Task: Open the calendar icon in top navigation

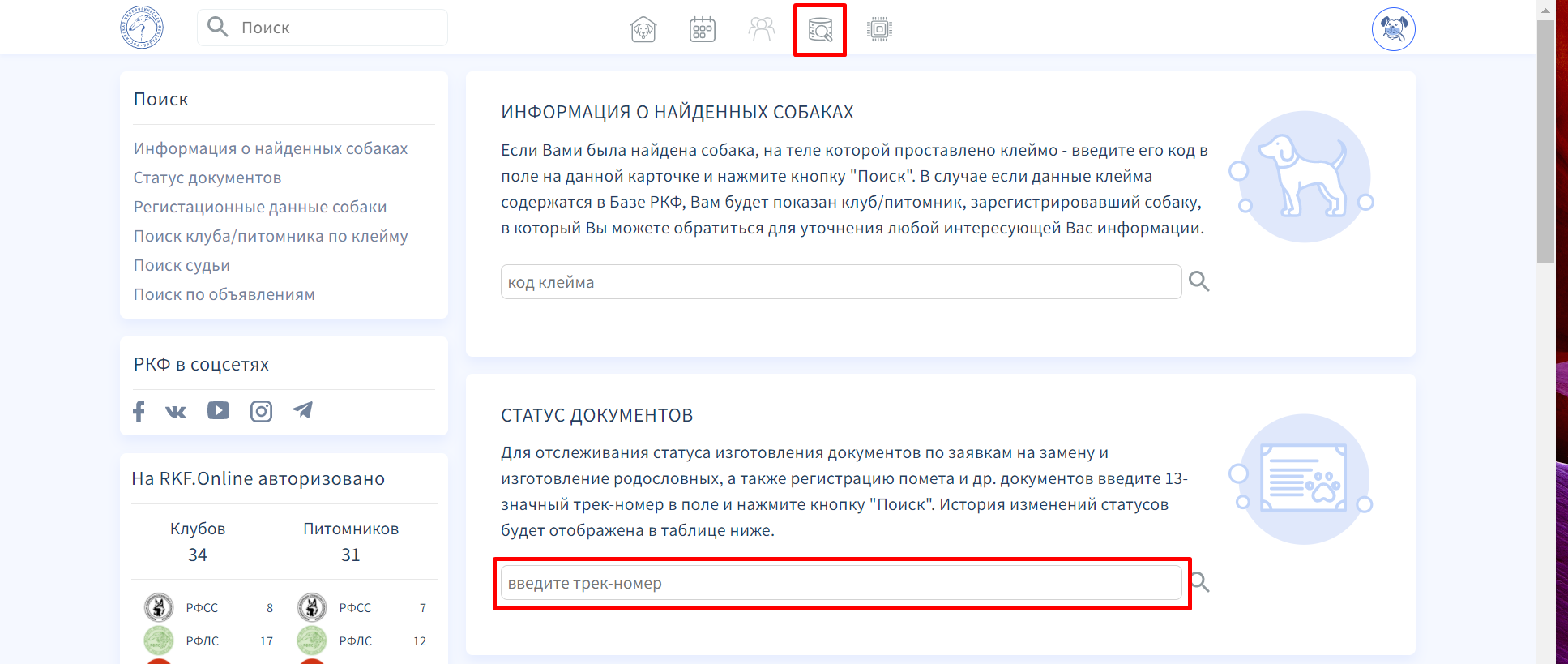Action: click(703, 29)
